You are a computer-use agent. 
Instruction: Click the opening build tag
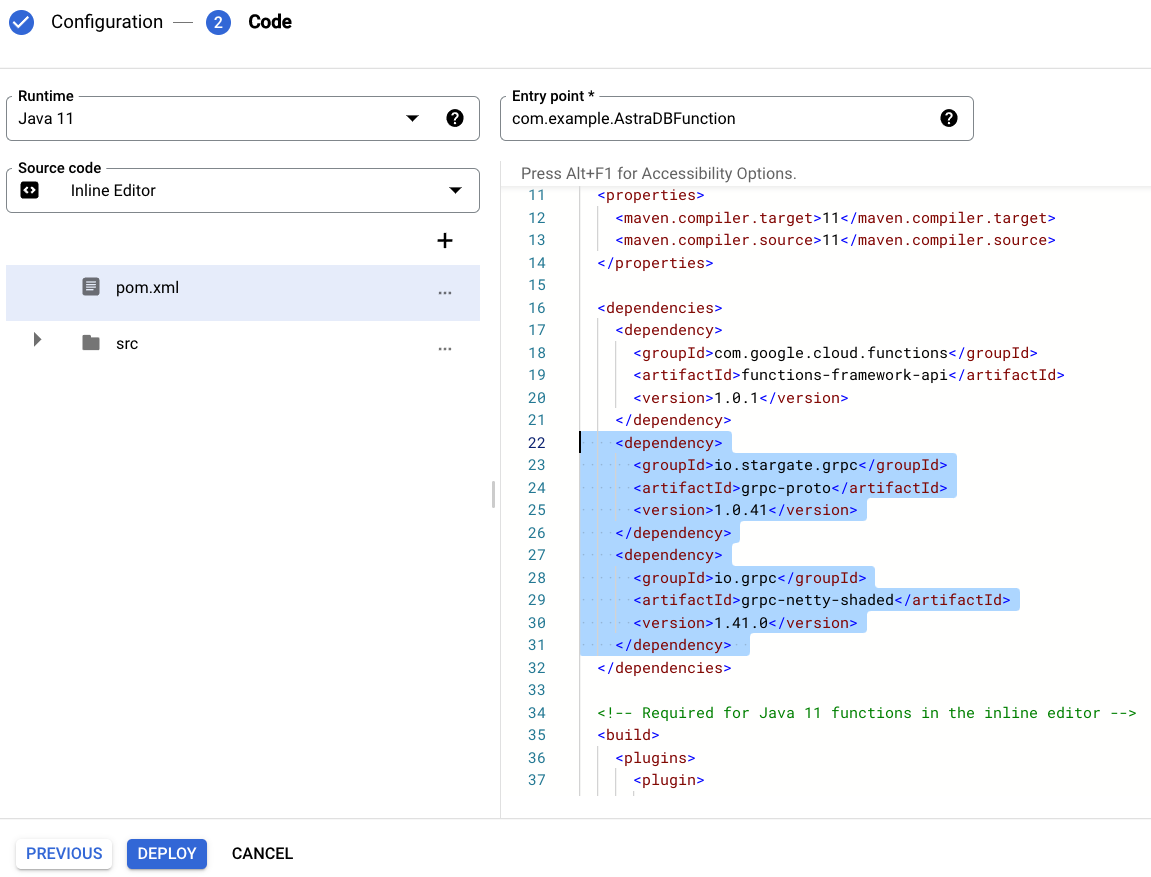(628, 735)
